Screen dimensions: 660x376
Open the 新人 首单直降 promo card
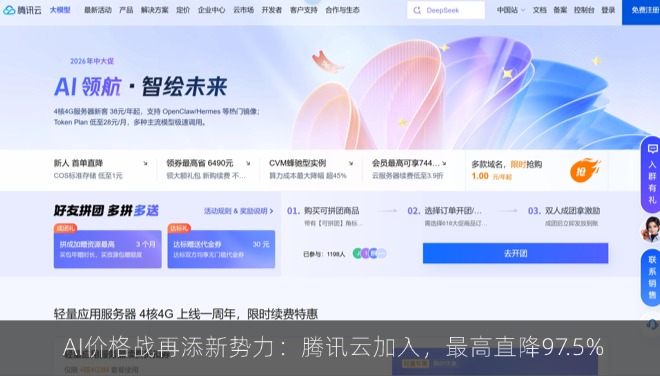pos(101,169)
